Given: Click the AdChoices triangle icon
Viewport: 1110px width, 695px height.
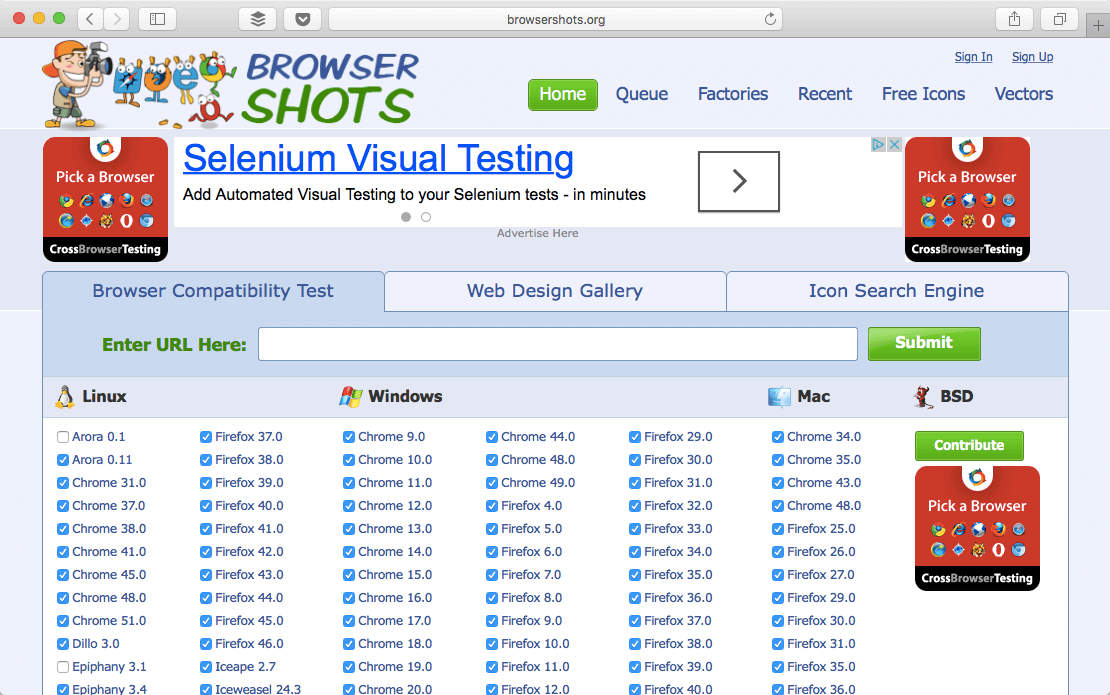Looking at the screenshot, I should pyautogui.click(x=879, y=144).
